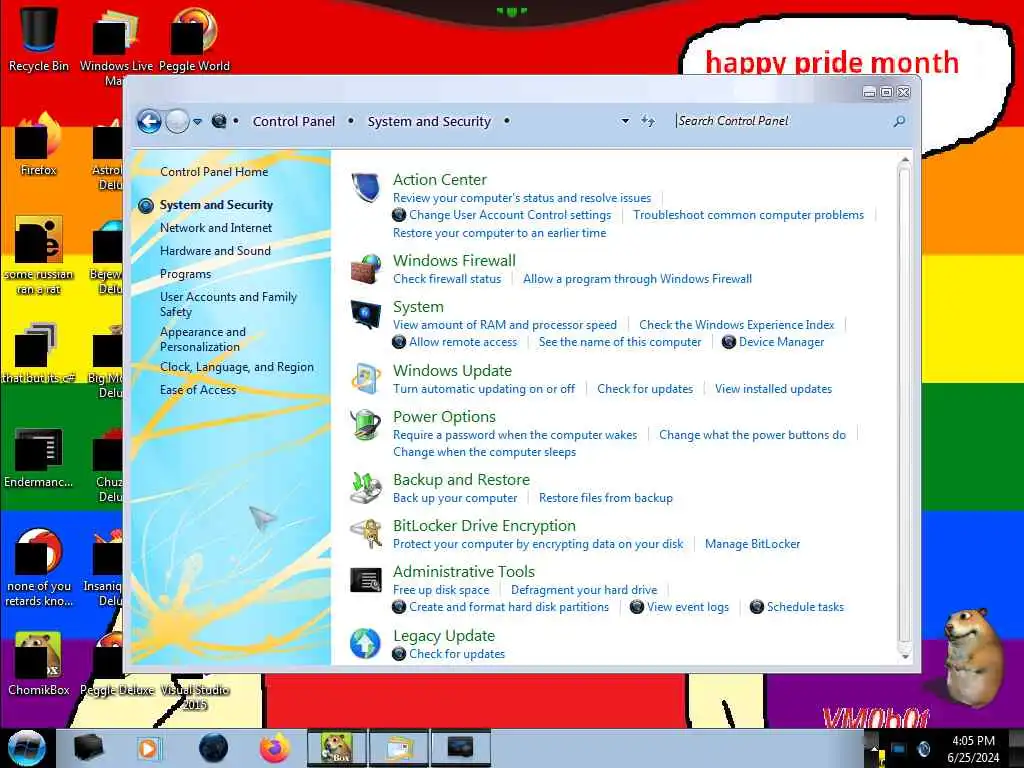This screenshot has height=768, width=1024.
Task: Click the Search Control Panel field
Action: pyautogui.click(x=784, y=121)
